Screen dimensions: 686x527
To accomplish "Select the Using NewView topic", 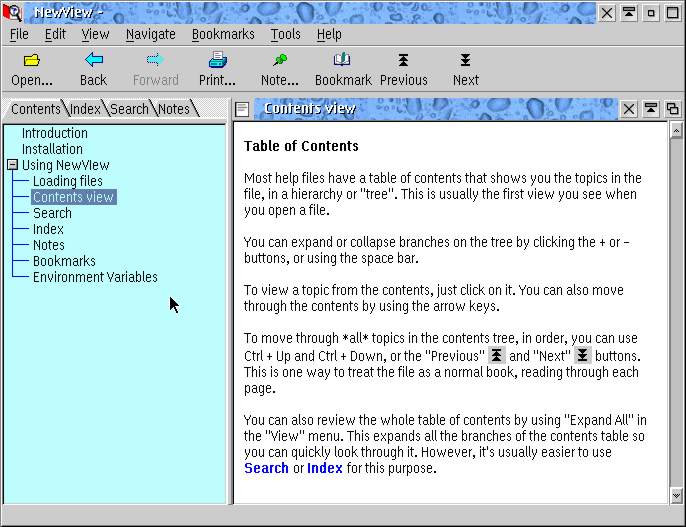I will pyautogui.click(x=66, y=165).
